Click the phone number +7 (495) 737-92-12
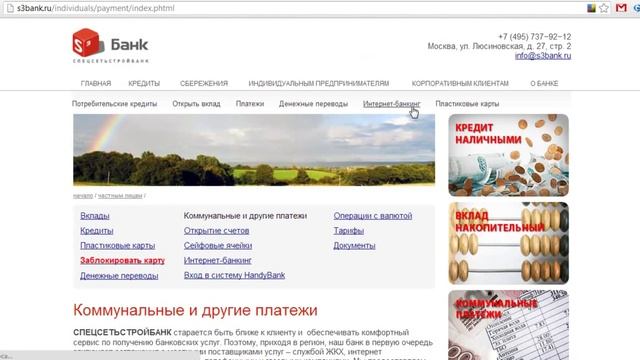640x360 pixels. (x=535, y=37)
